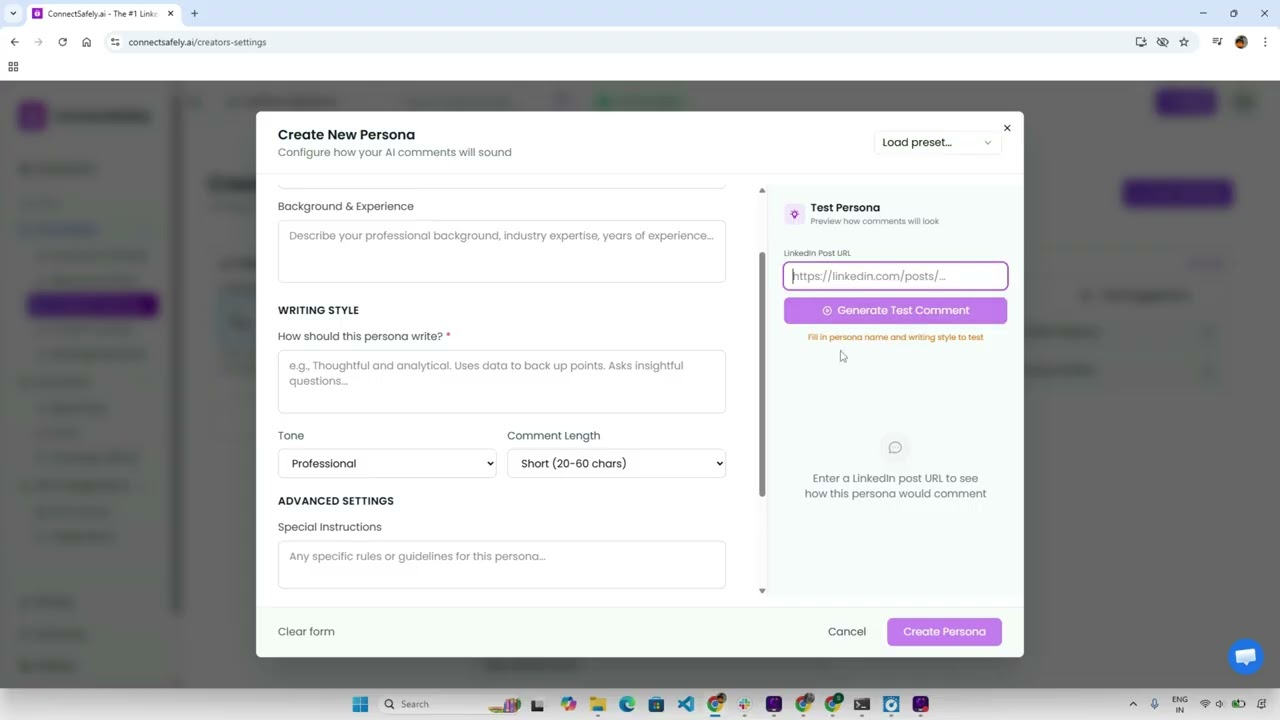Open File Explorer from the taskbar
Image resolution: width=1280 pixels, height=720 pixels.
coord(597,704)
